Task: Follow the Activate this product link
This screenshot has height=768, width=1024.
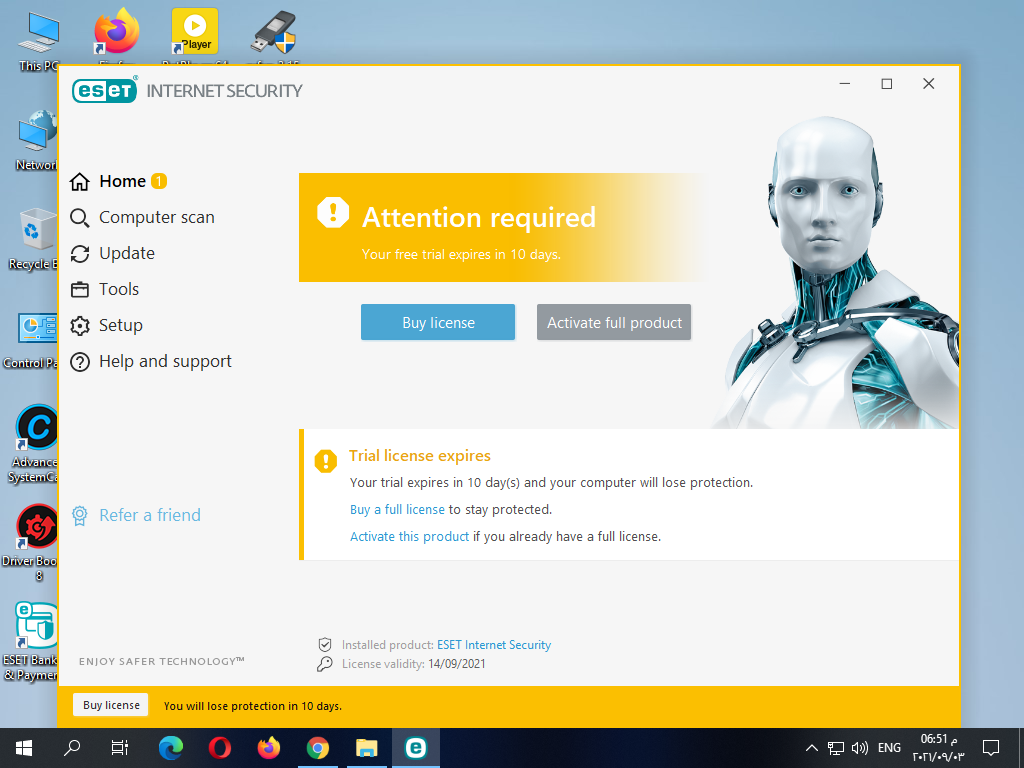Action: (409, 536)
